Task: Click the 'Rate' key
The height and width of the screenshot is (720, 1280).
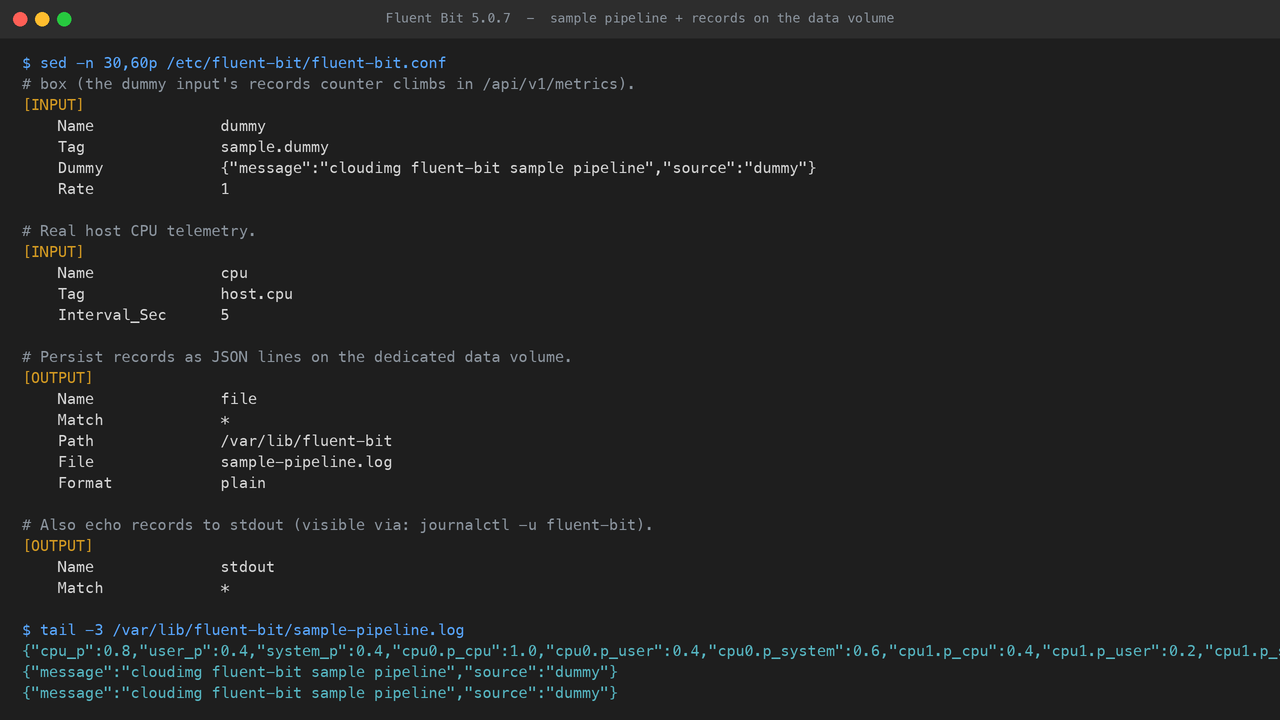Action: (x=76, y=189)
